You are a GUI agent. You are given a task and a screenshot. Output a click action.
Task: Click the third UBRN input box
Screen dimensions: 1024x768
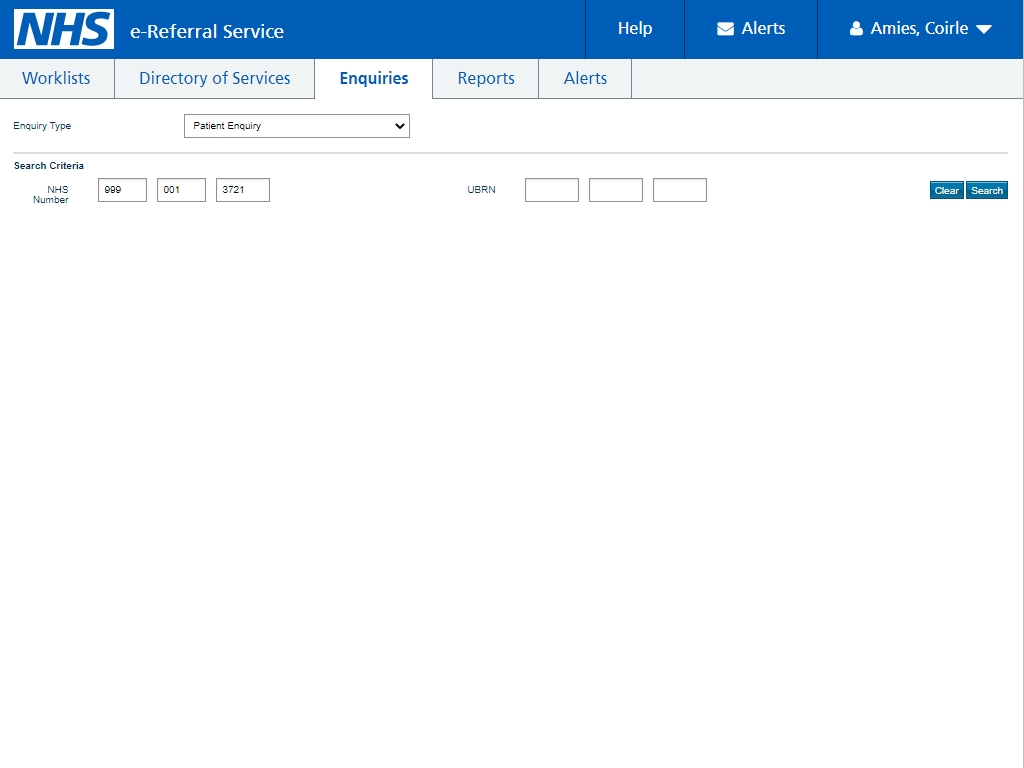[x=680, y=190]
